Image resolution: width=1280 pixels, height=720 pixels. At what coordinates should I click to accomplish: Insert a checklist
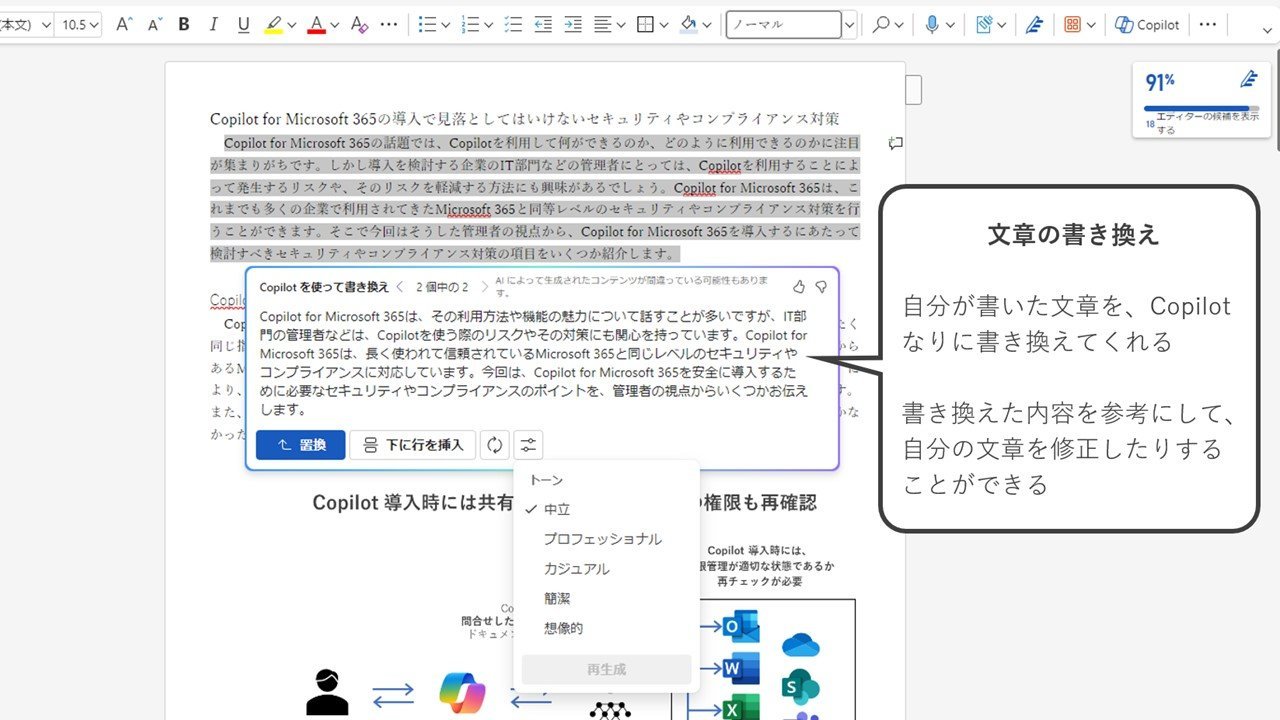(514, 24)
